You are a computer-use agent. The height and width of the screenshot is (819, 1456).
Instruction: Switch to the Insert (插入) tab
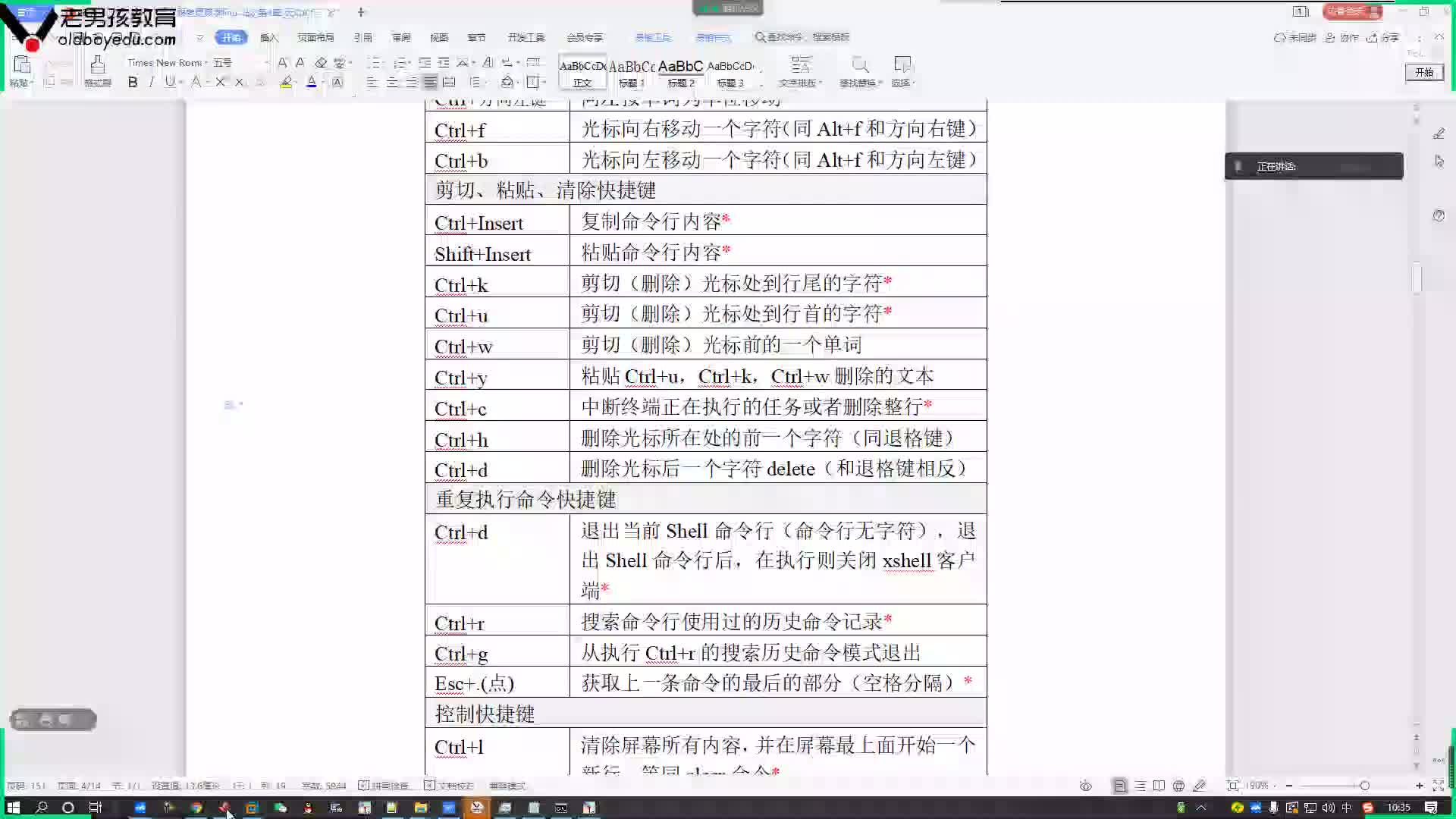(x=269, y=37)
